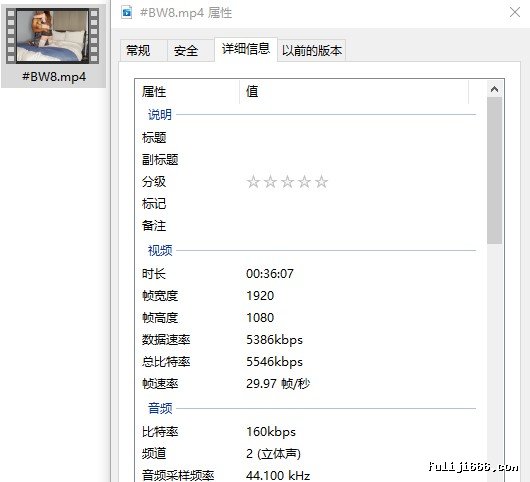Collapse the 说明 section header
This screenshot has width=530, height=482.
tap(160, 115)
